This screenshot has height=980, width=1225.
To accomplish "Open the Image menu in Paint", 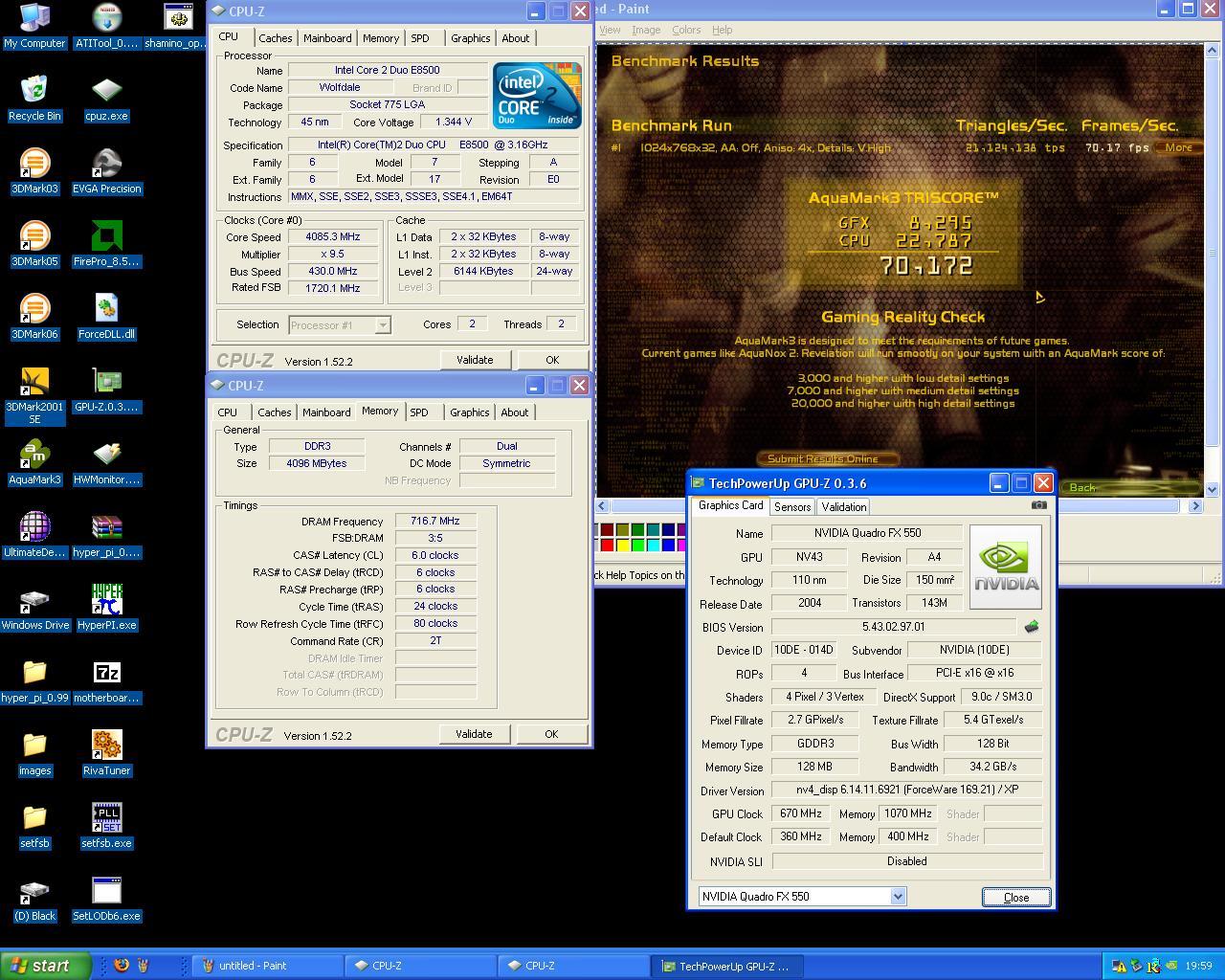I will click(x=646, y=30).
